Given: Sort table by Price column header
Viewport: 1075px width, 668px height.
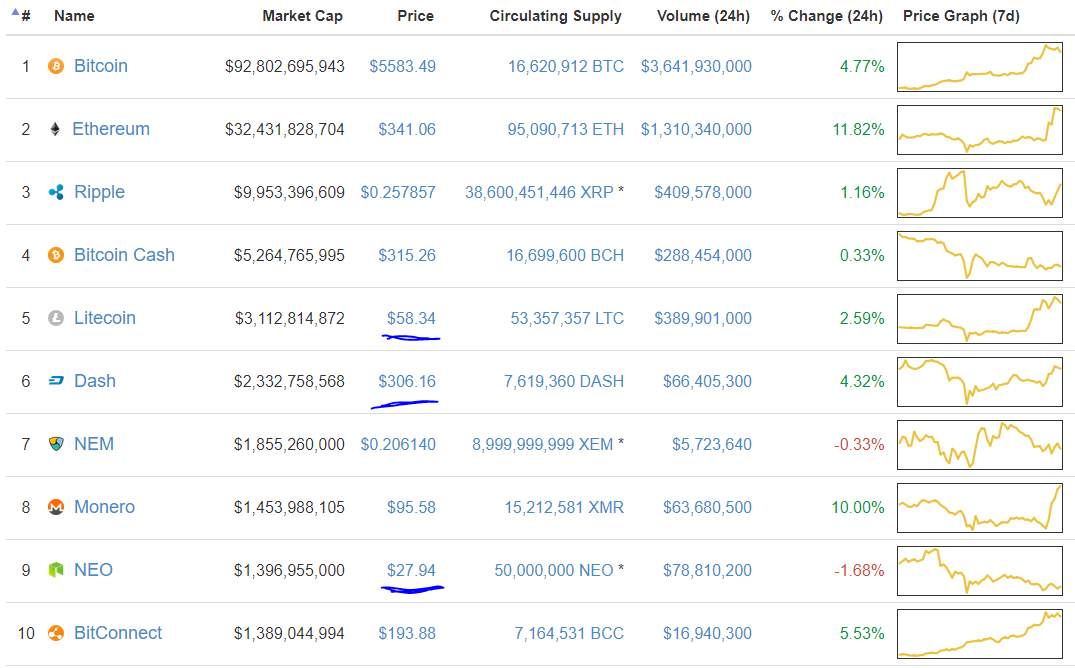Looking at the screenshot, I should pos(415,16).
